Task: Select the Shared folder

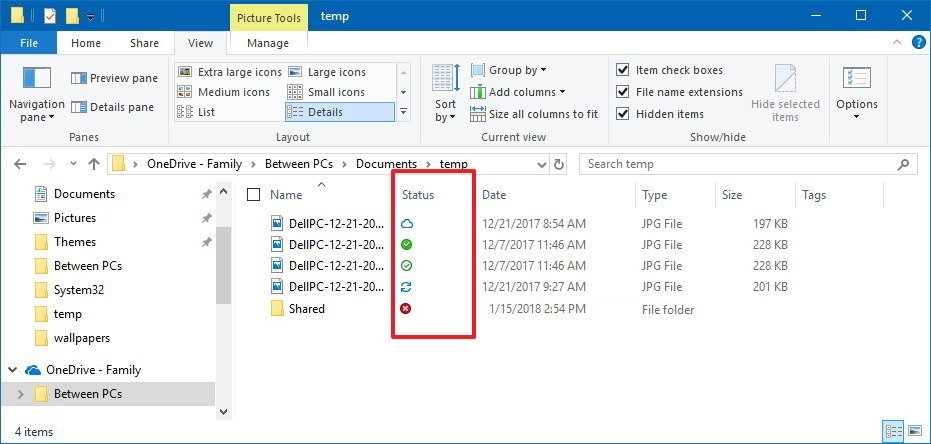Action: pyautogui.click(x=307, y=309)
